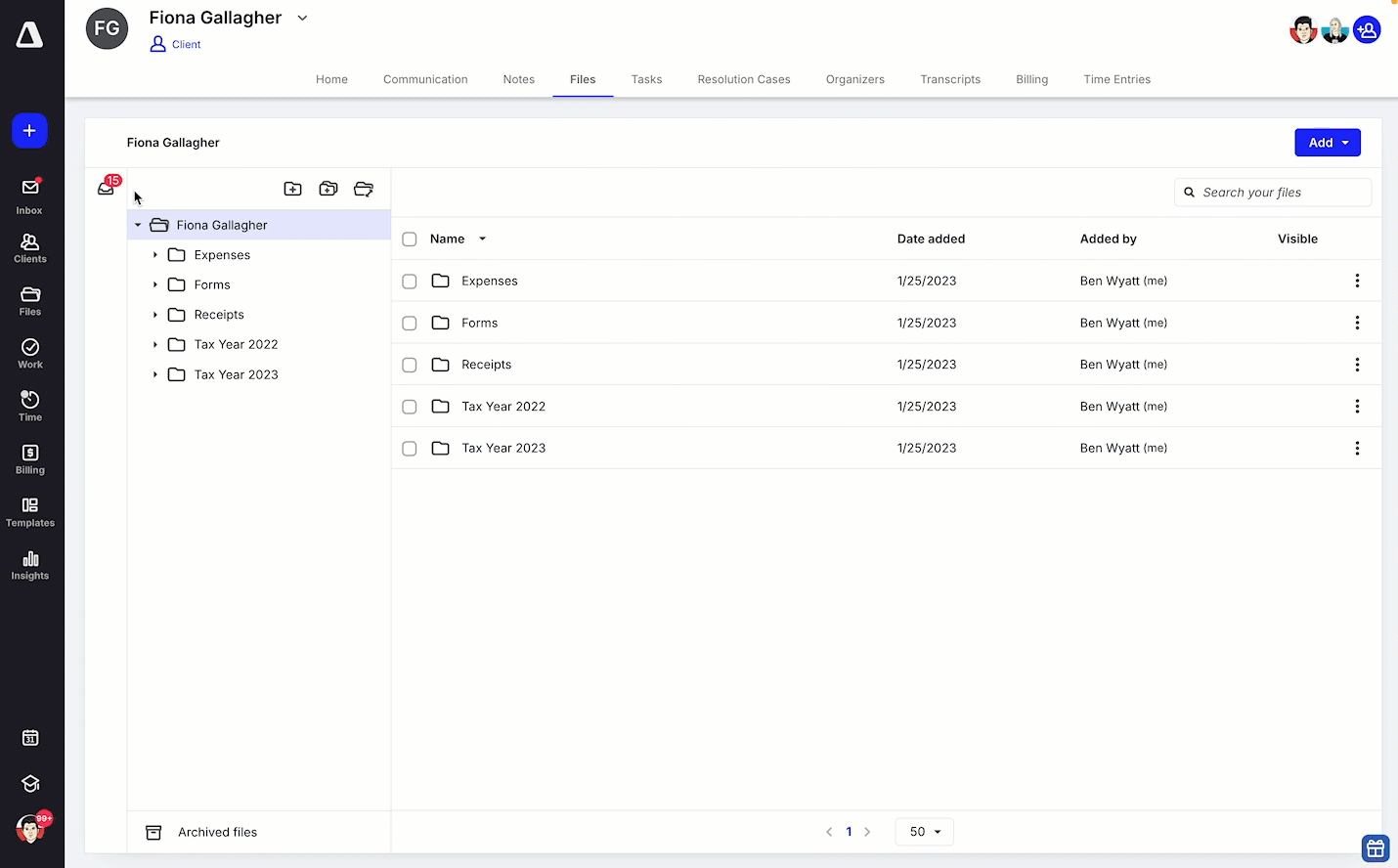Switch to the Home tab

331,79
